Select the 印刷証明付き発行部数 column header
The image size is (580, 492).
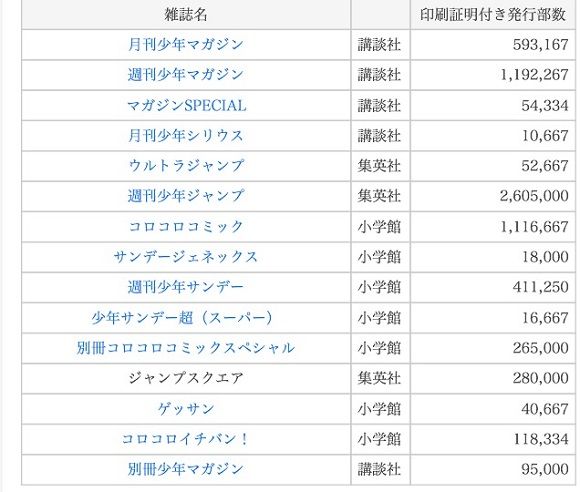pyautogui.click(x=493, y=15)
